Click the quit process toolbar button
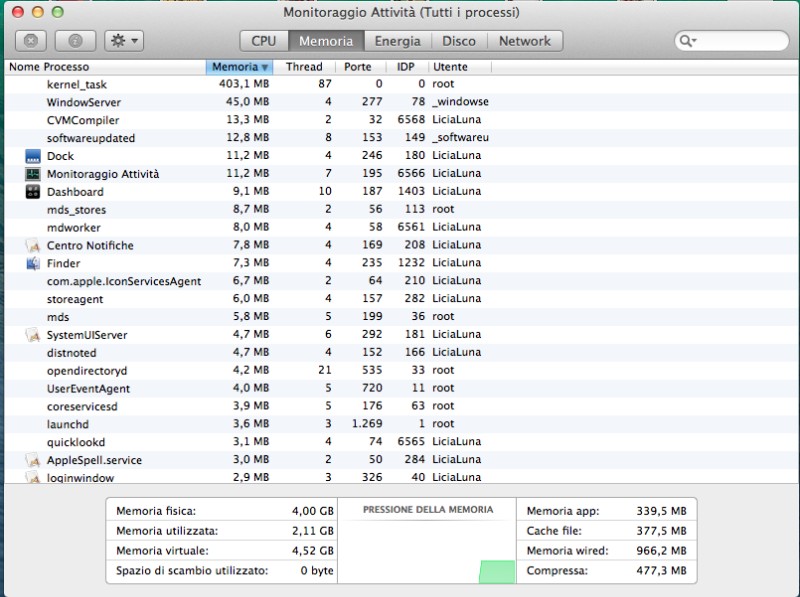Screen dimensions: 800x597 [31, 41]
